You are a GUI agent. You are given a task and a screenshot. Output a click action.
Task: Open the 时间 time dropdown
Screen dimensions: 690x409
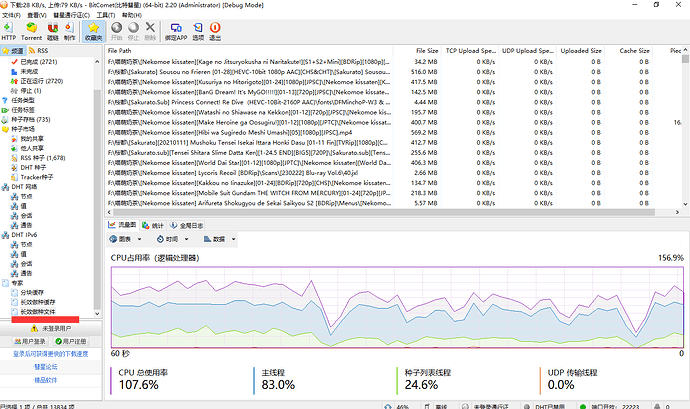(172, 239)
